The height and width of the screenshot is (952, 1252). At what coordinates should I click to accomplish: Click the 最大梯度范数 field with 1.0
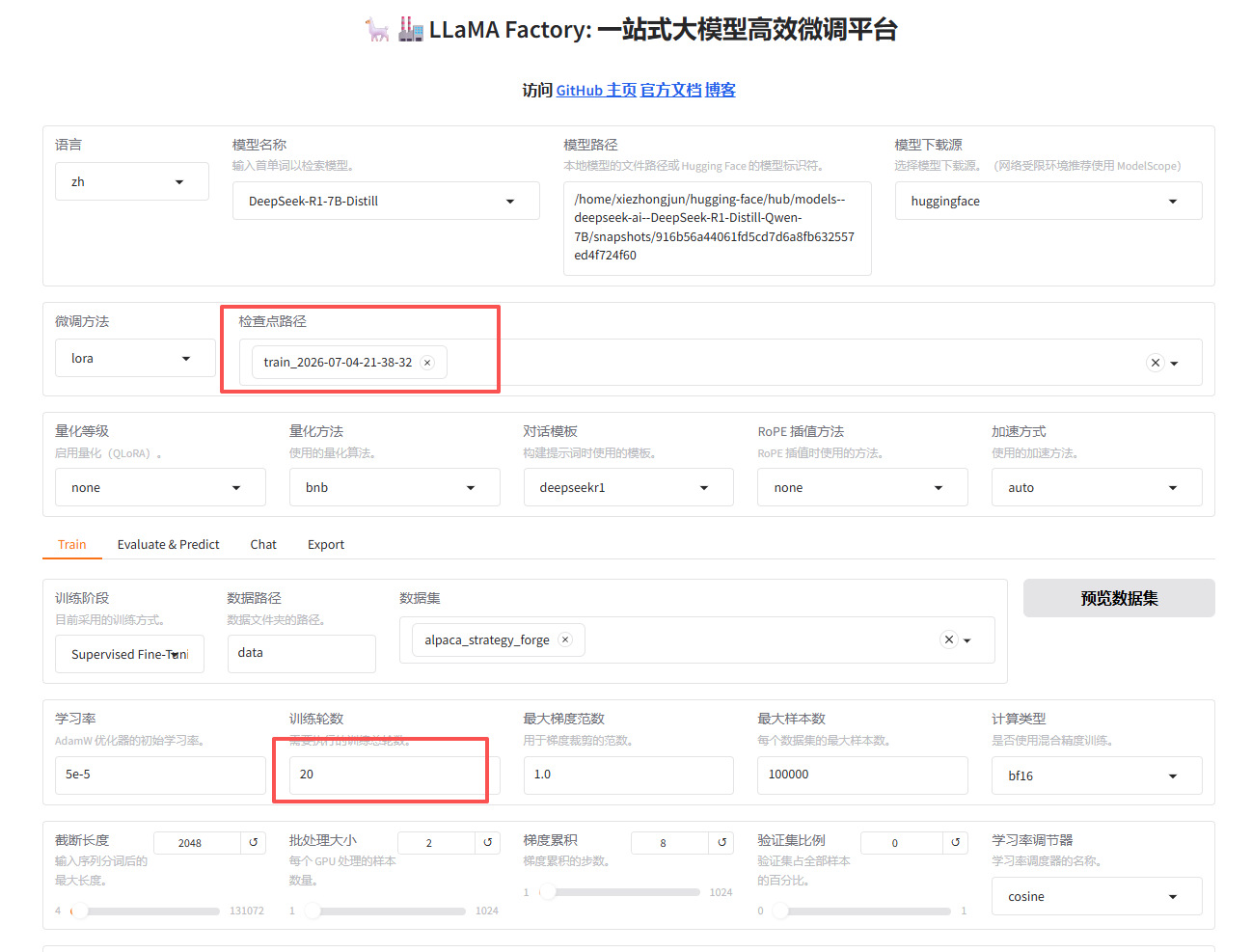click(629, 775)
